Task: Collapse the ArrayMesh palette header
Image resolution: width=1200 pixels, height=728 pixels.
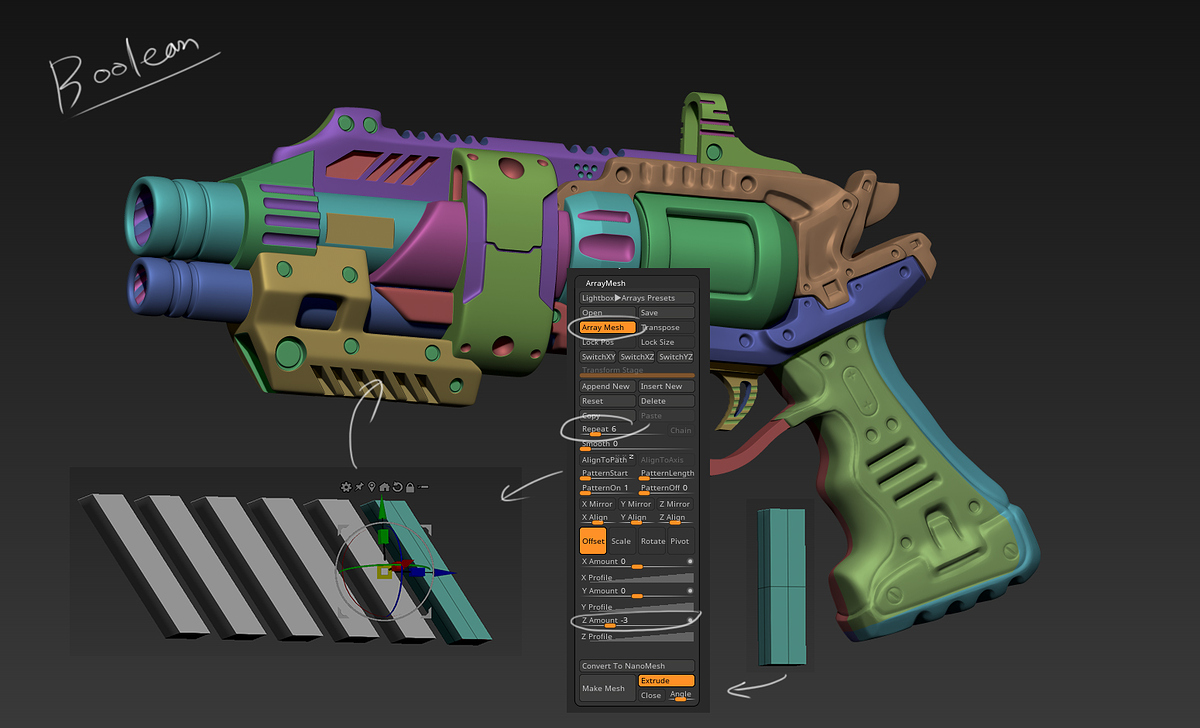Action: point(605,284)
